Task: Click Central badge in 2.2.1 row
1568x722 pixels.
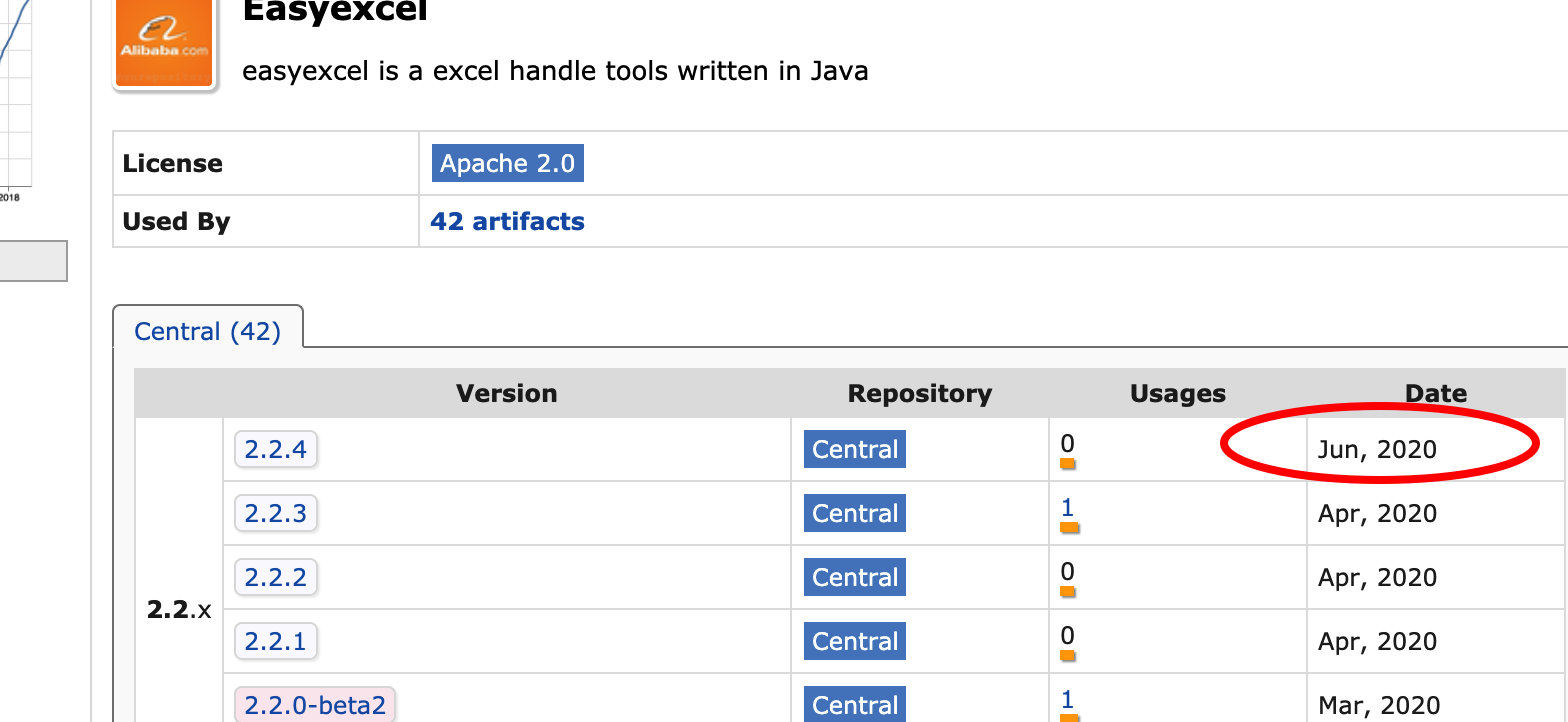Action: (855, 642)
